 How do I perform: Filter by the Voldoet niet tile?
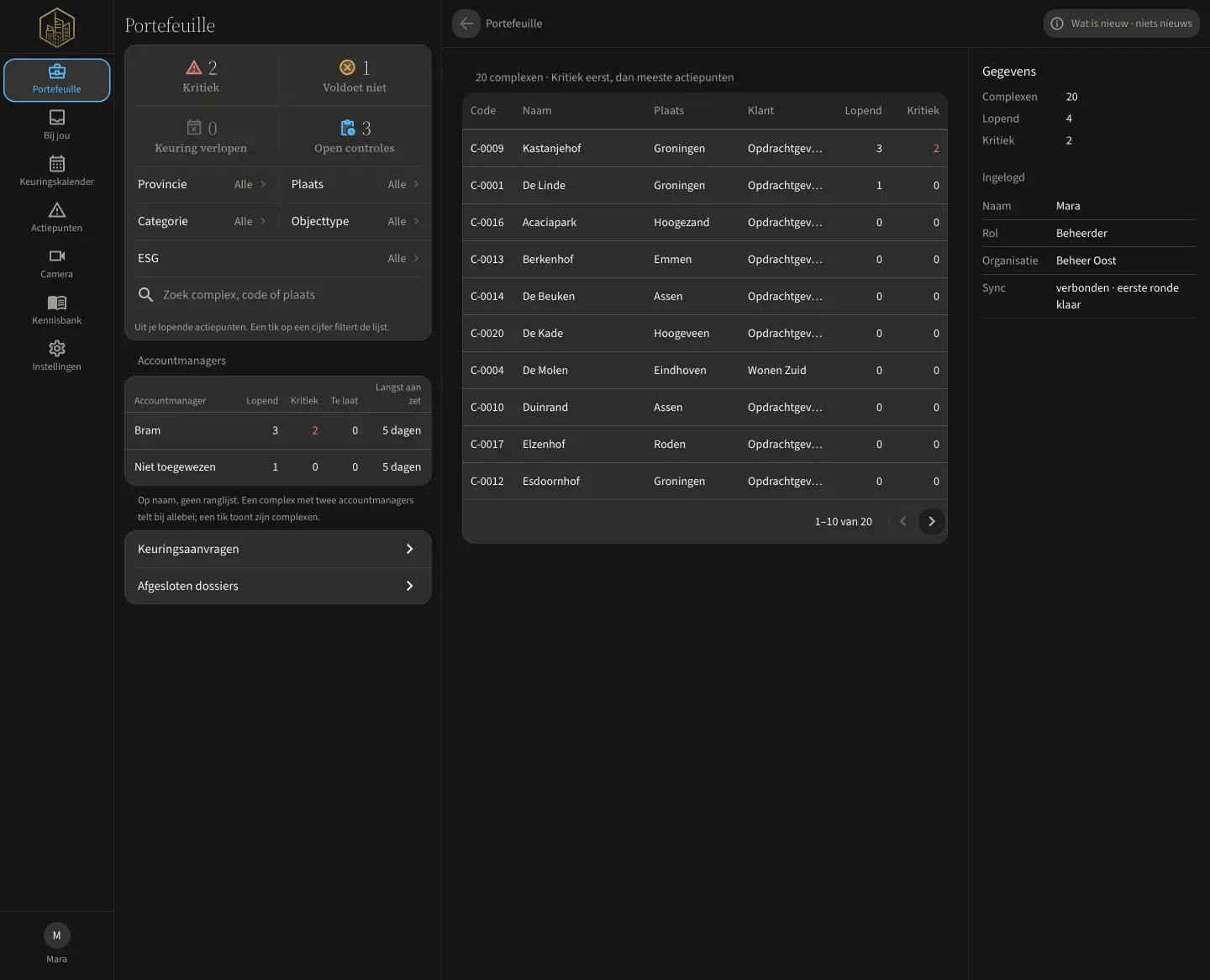pyautogui.click(x=355, y=76)
